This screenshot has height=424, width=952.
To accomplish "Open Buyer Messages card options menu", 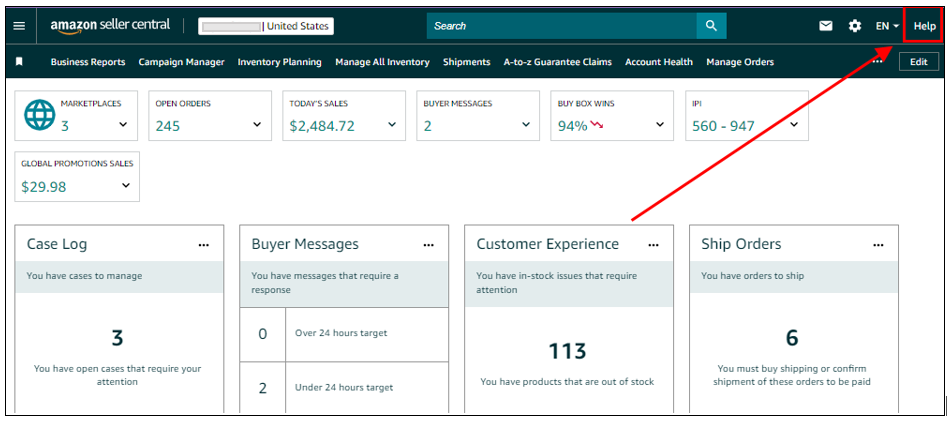I will click(429, 245).
